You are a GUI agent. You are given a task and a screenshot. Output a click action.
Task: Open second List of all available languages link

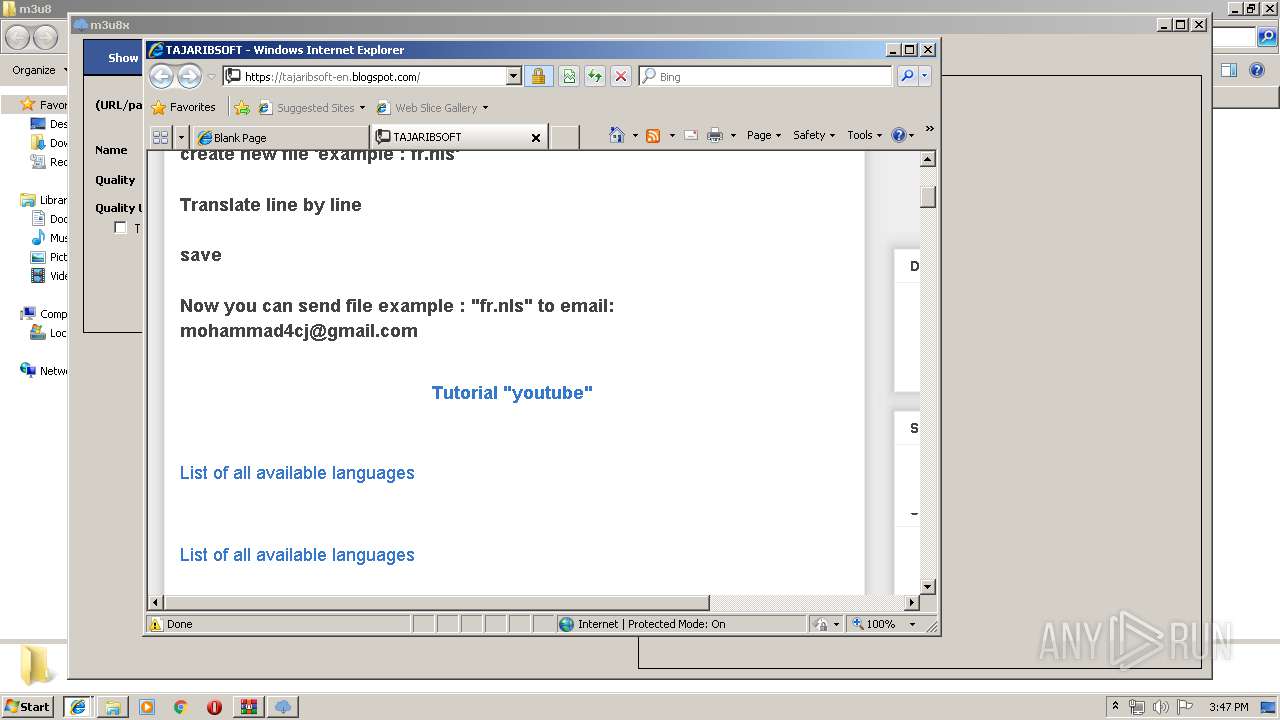pyautogui.click(x=297, y=554)
